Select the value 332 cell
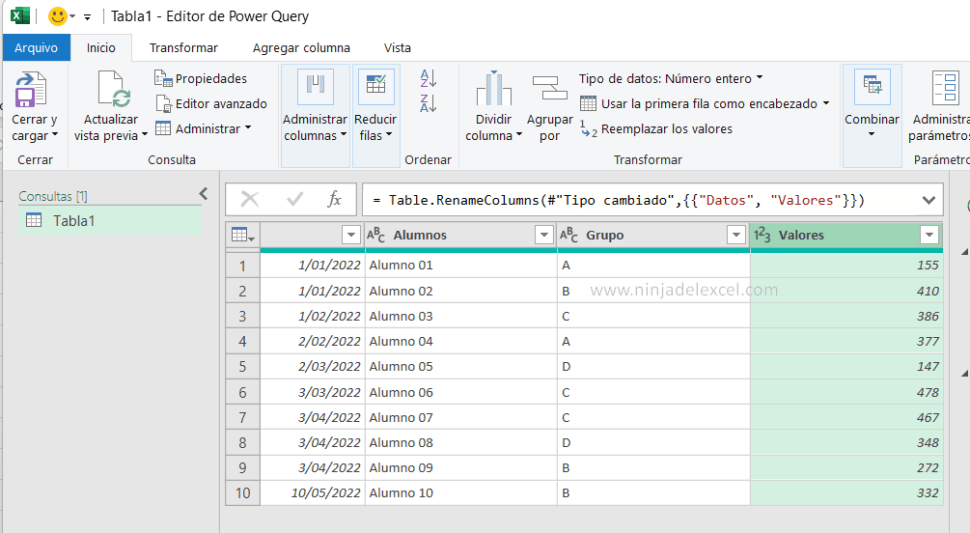 (846, 493)
